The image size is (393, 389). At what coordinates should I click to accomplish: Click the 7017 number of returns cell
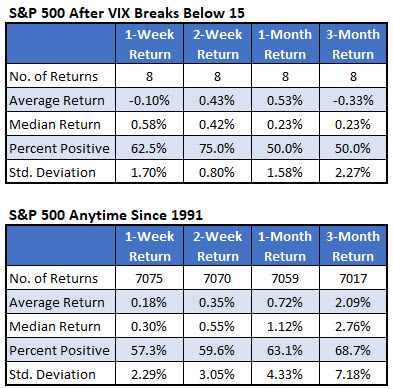pos(353,278)
